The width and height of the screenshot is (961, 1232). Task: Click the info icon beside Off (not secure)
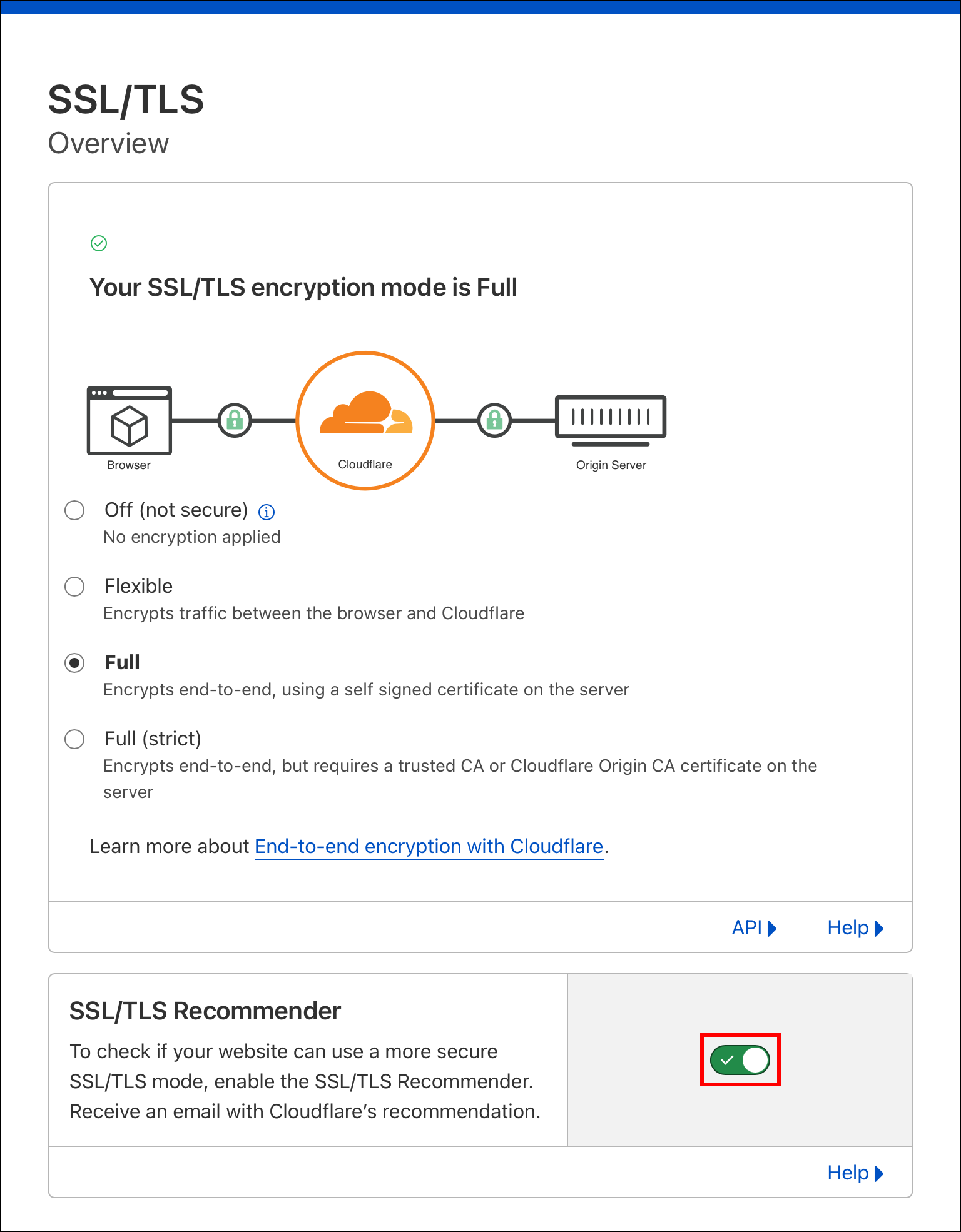[267, 512]
